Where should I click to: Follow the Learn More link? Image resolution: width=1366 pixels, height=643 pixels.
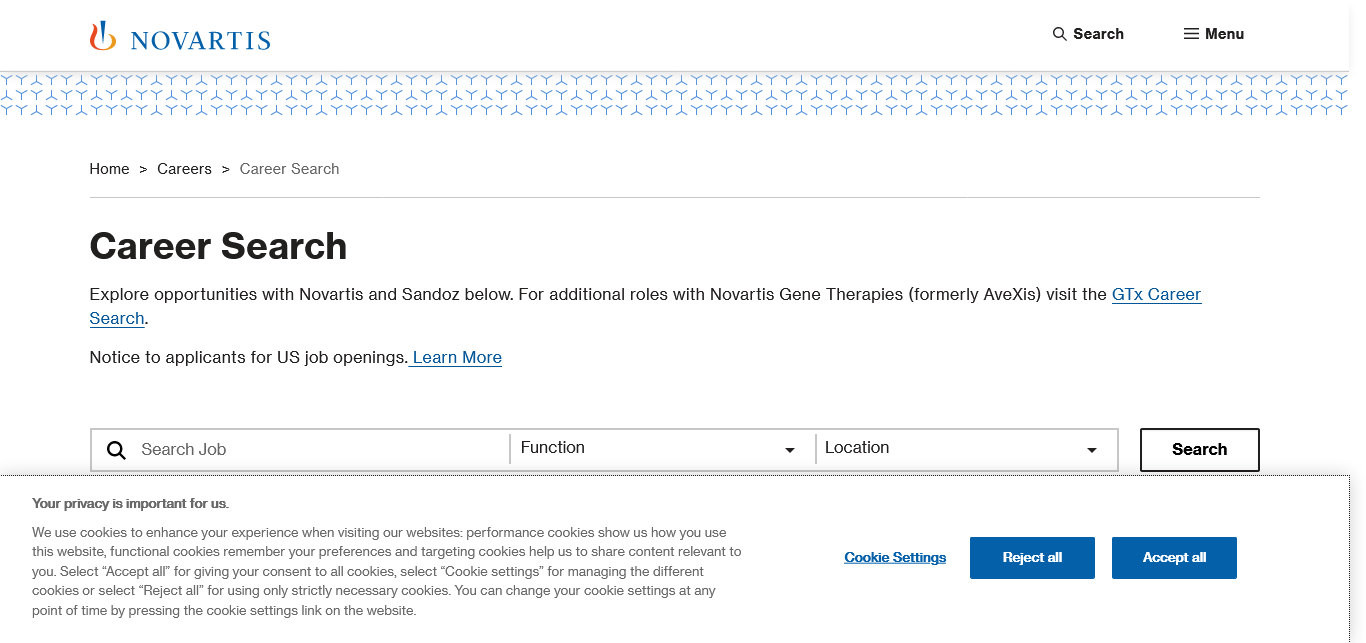(456, 358)
